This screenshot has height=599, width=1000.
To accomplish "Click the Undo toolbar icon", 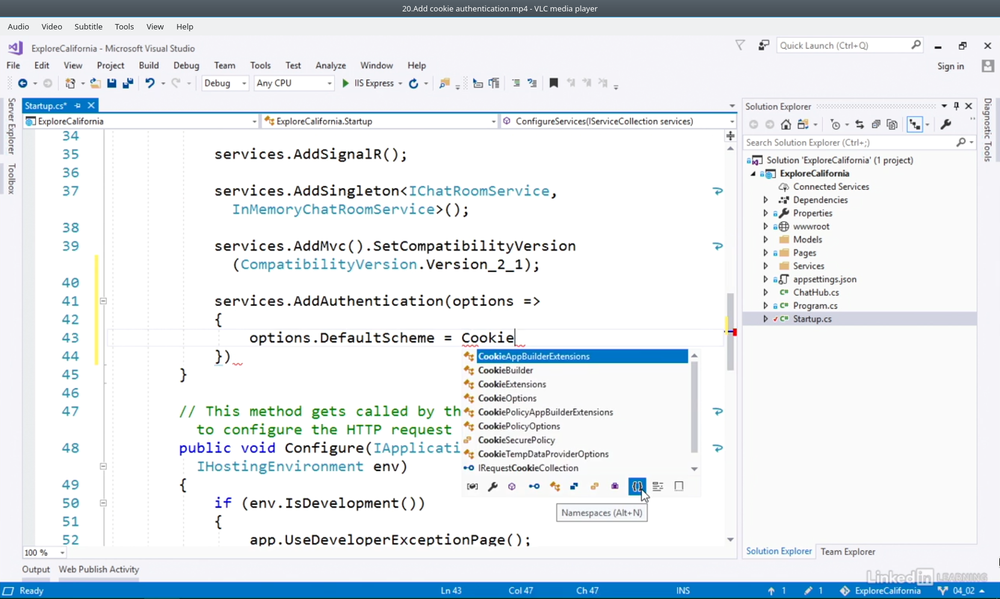I will click(150, 83).
